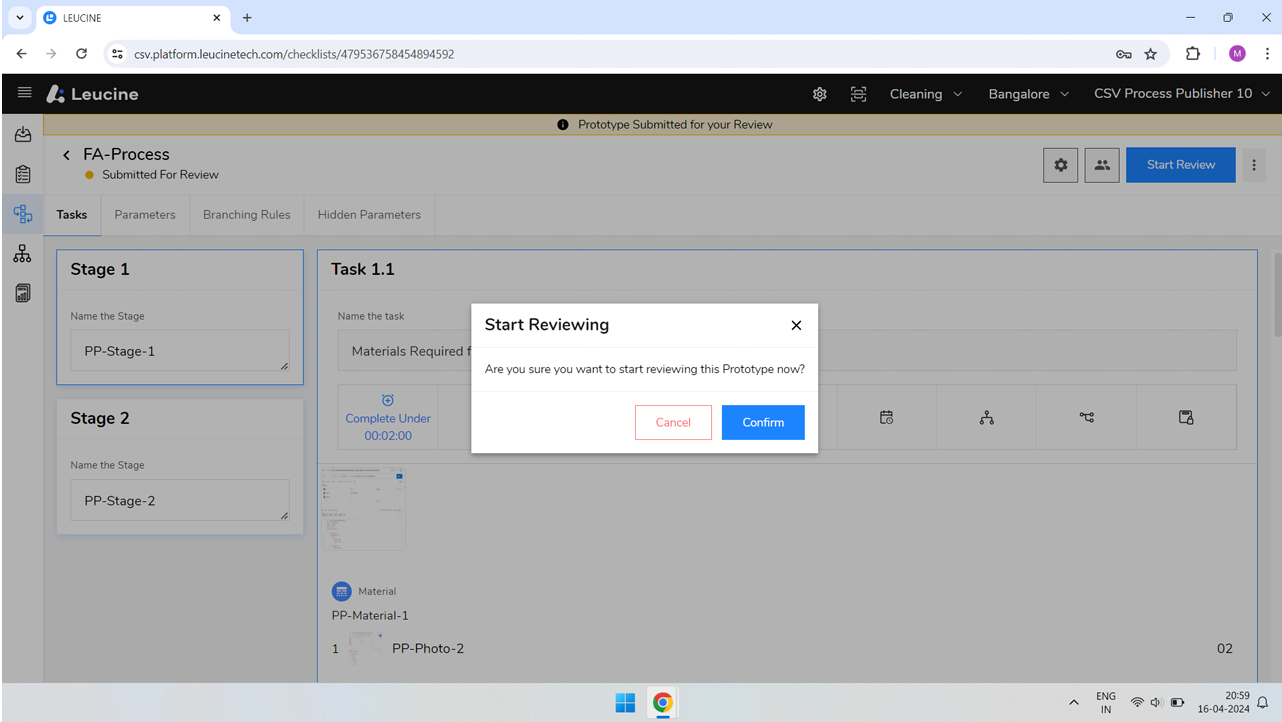Click the hierarchy icon in the sidebar
The width and height of the screenshot is (1282, 722).
click(x=22, y=253)
